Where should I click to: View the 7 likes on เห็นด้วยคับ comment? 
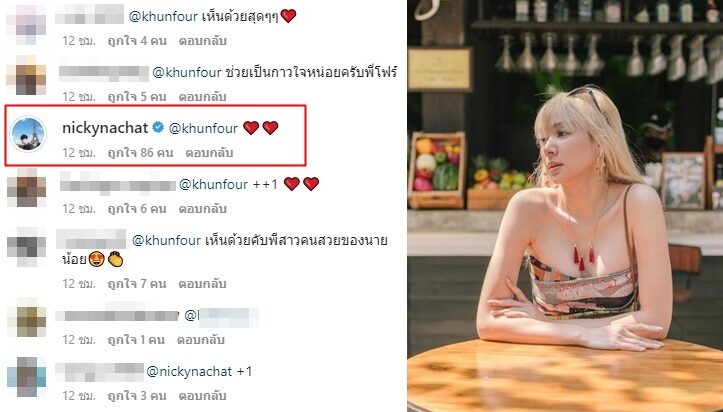(136, 283)
